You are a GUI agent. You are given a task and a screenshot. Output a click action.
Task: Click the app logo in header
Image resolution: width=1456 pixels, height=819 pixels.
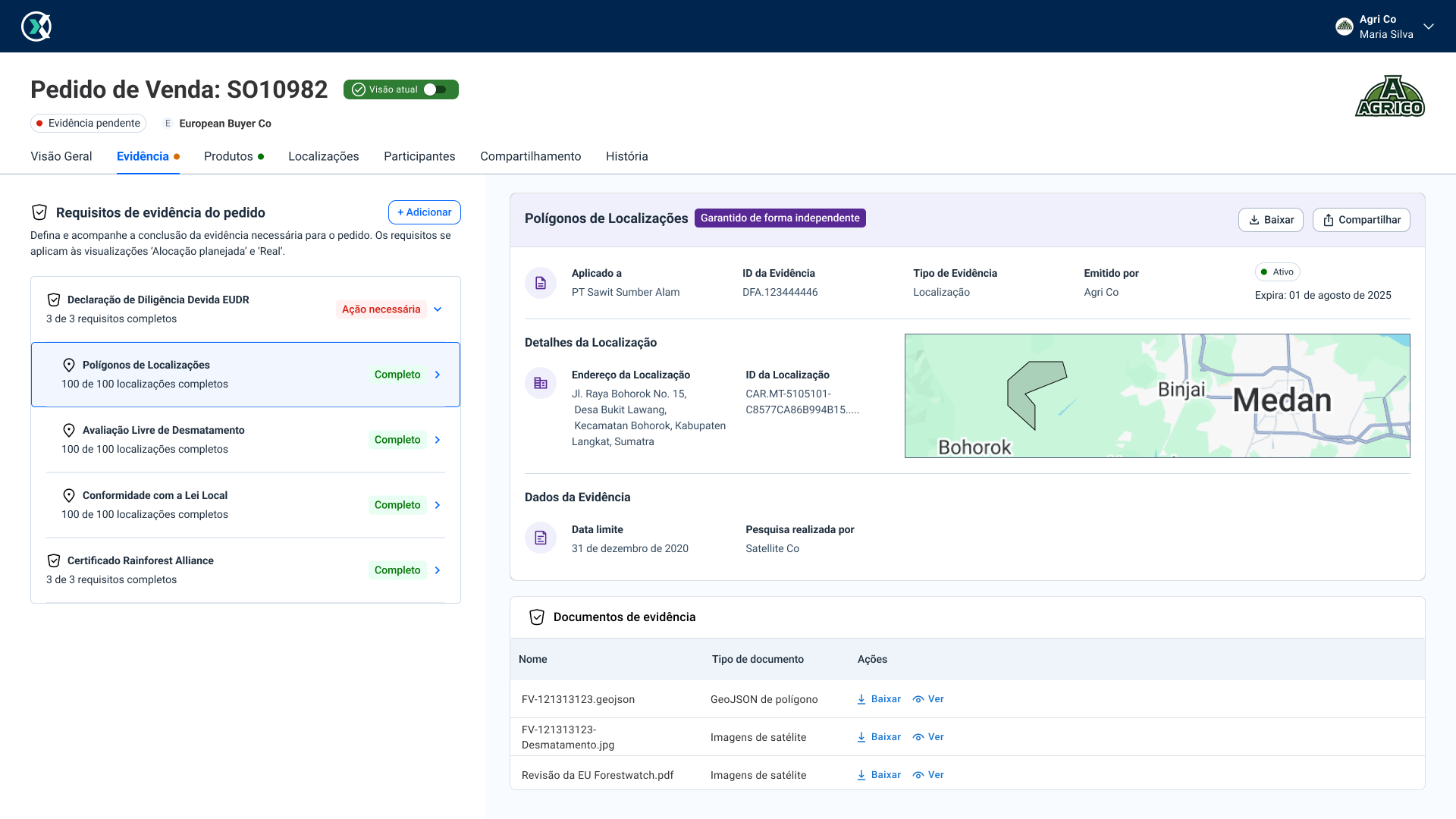tap(36, 27)
